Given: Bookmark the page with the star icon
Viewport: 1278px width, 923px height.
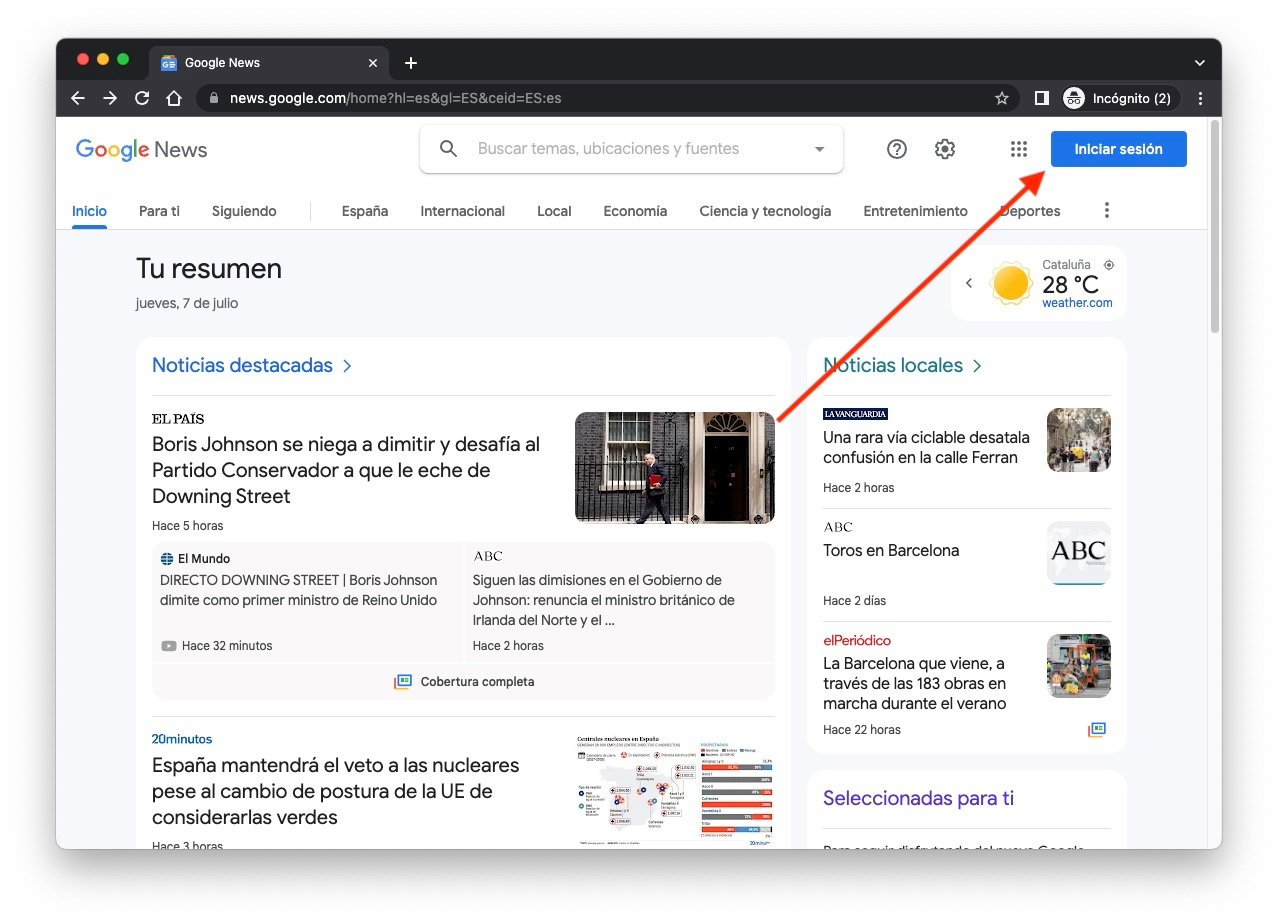Looking at the screenshot, I should coord(1001,98).
